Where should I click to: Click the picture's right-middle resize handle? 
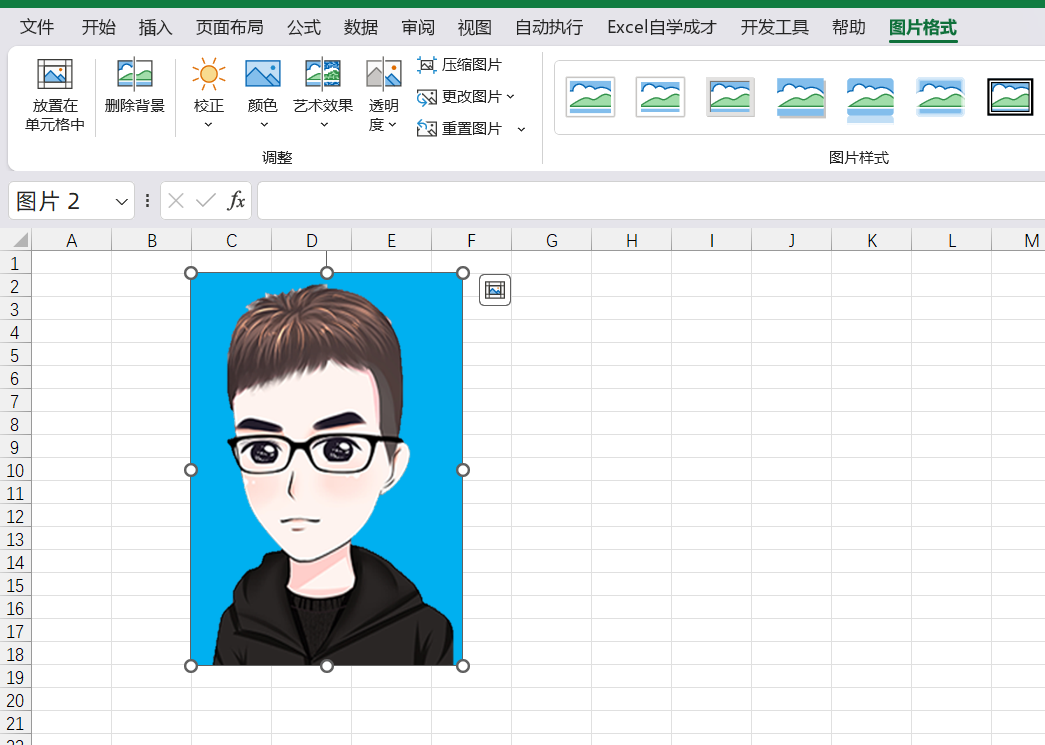click(x=463, y=470)
